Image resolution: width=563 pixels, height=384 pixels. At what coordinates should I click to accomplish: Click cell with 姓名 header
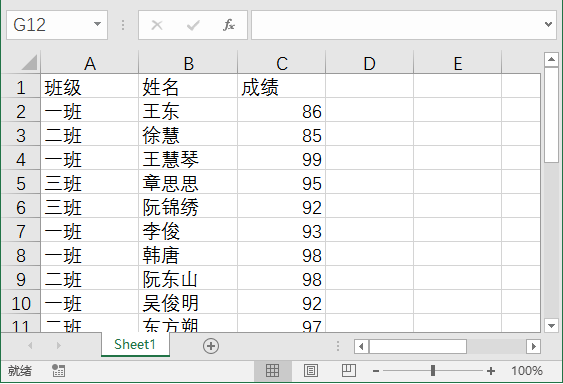(x=188, y=86)
